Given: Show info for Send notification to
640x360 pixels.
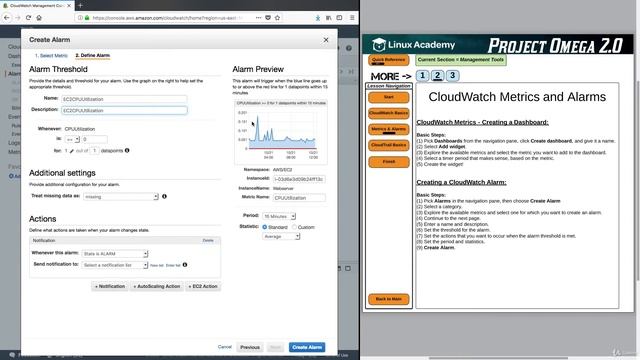Looking at the screenshot, I should pyautogui.click(x=185, y=264).
